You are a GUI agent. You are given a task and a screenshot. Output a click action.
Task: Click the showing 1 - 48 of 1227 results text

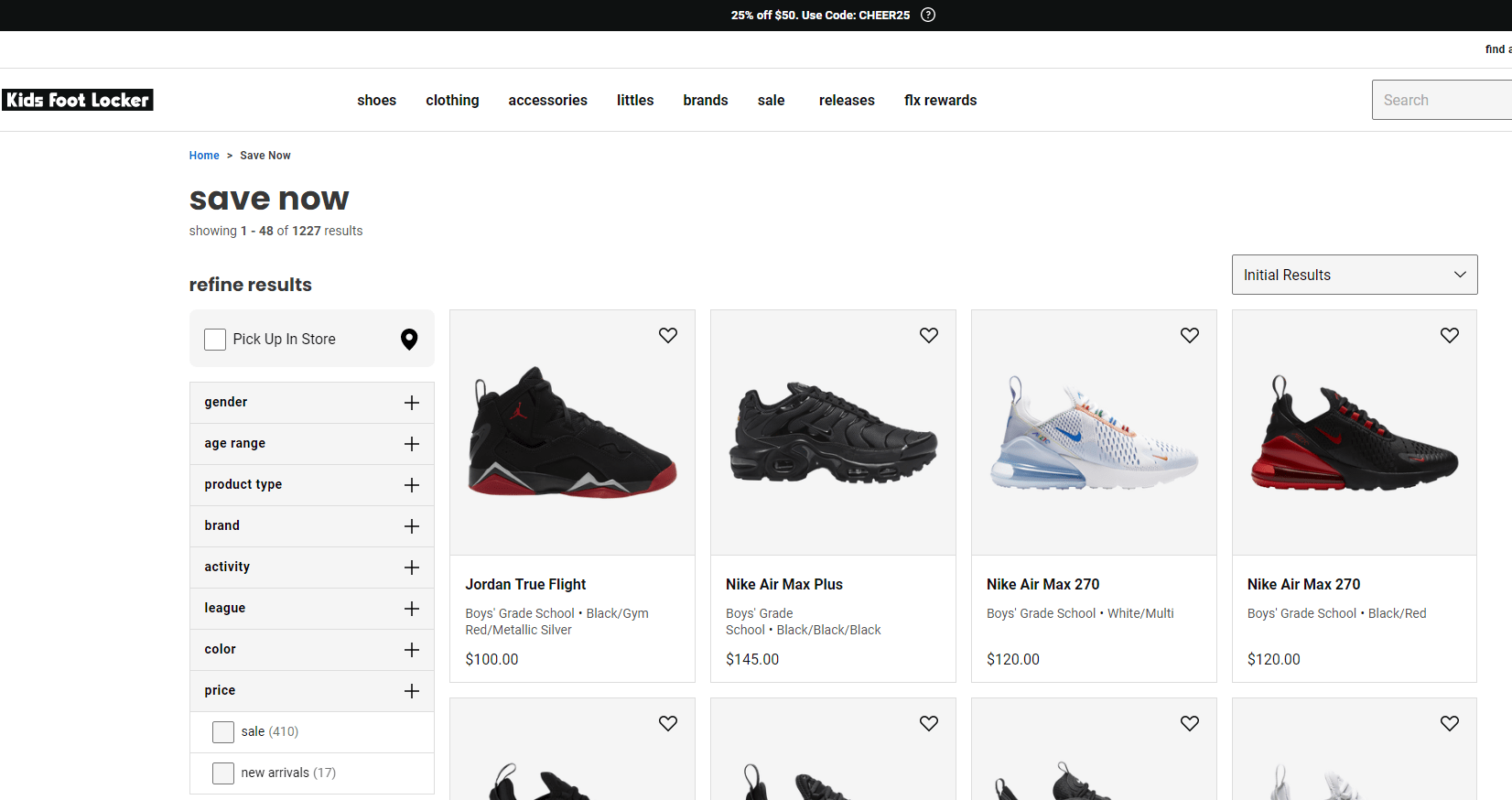click(275, 231)
